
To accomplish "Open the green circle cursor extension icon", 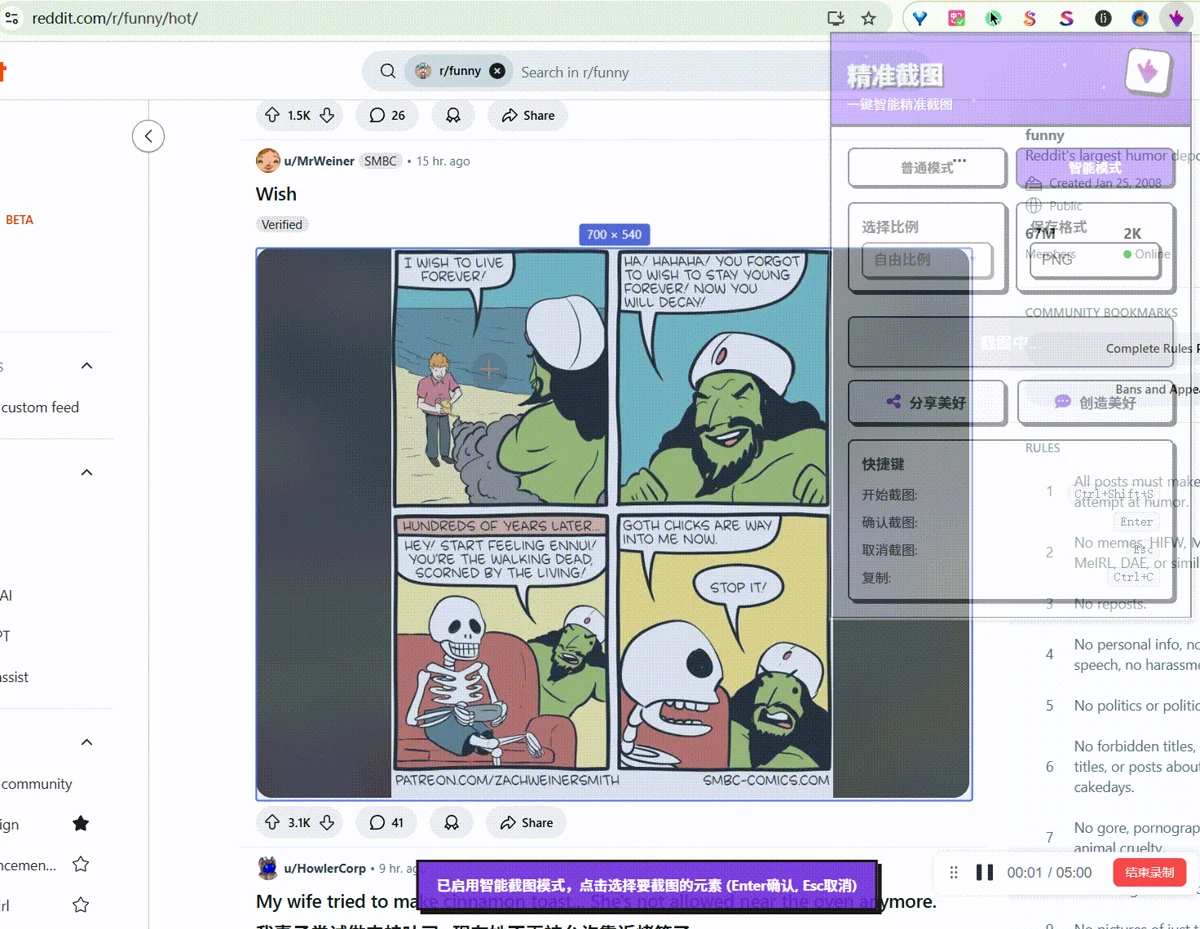I will [993, 18].
